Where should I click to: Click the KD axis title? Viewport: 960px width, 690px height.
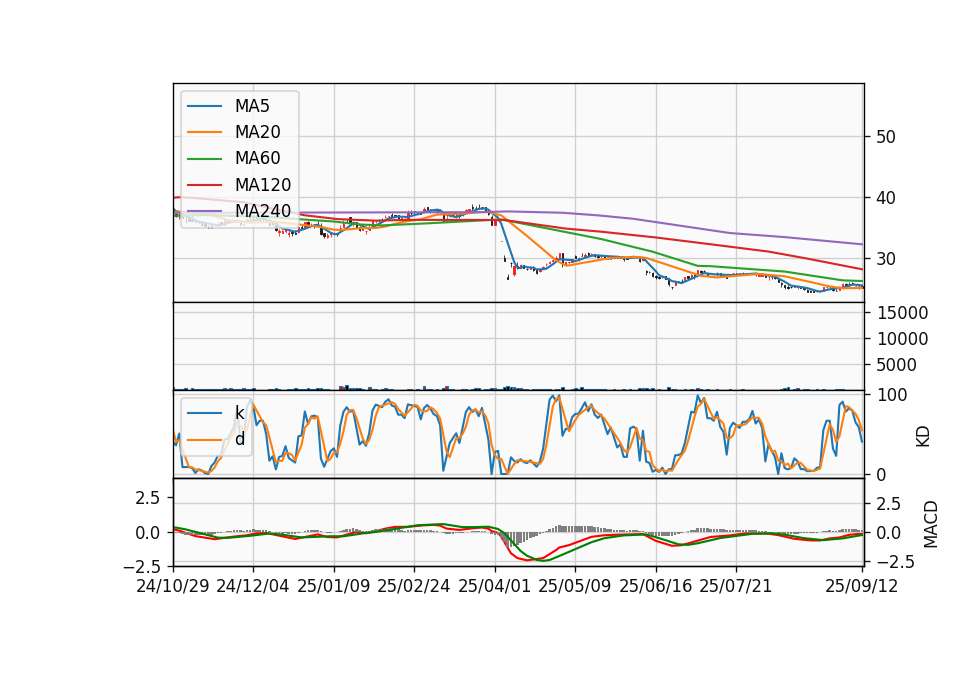tap(923, 437)
